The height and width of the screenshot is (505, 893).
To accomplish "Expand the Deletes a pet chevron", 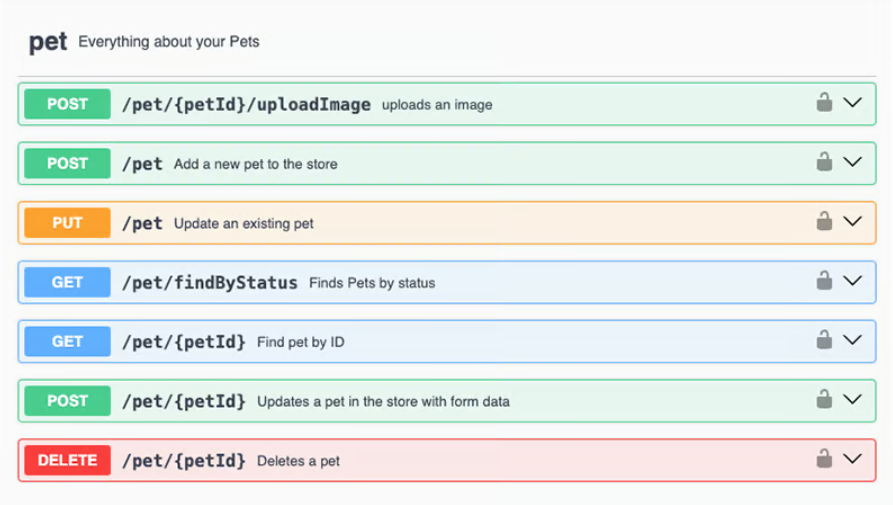I will (x=852, y=460).
